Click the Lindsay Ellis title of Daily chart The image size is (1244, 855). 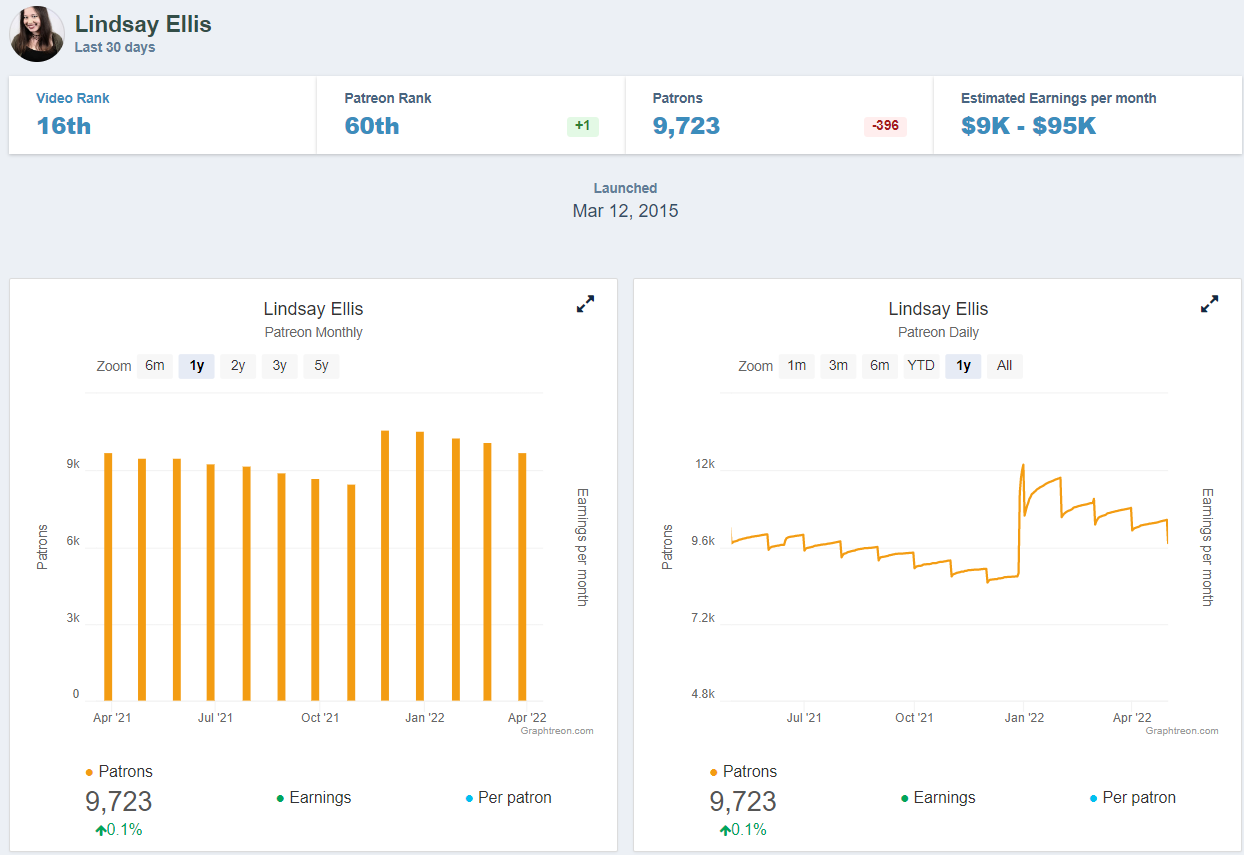pos(938,309)
